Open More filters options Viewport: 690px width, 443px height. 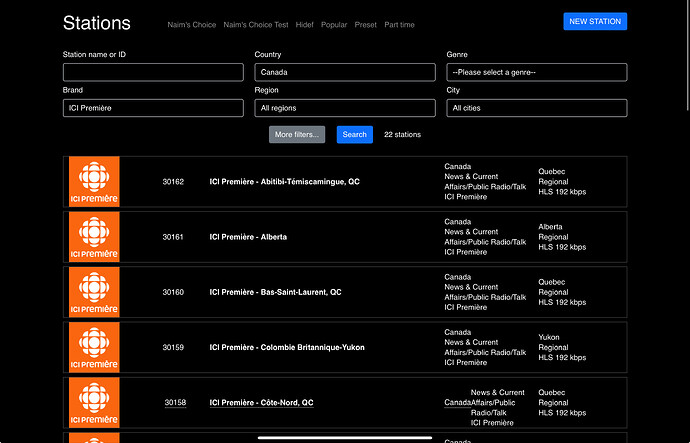tap(297, 135)
